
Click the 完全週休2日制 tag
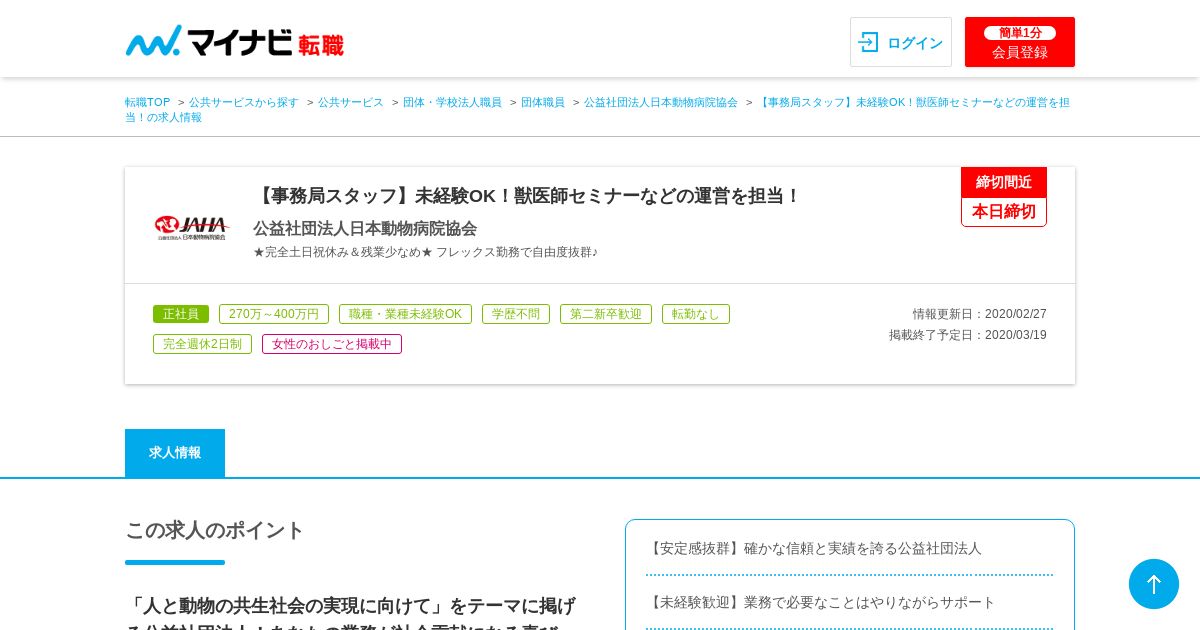click(x=202, y=344)
